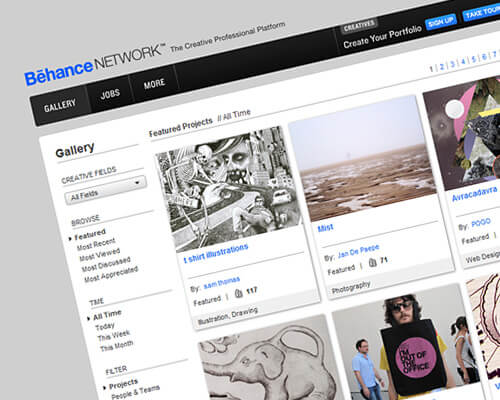Screen dimensions: 500x400
Task: Go to page 5 of results
Action: click(x=474, y=59)
